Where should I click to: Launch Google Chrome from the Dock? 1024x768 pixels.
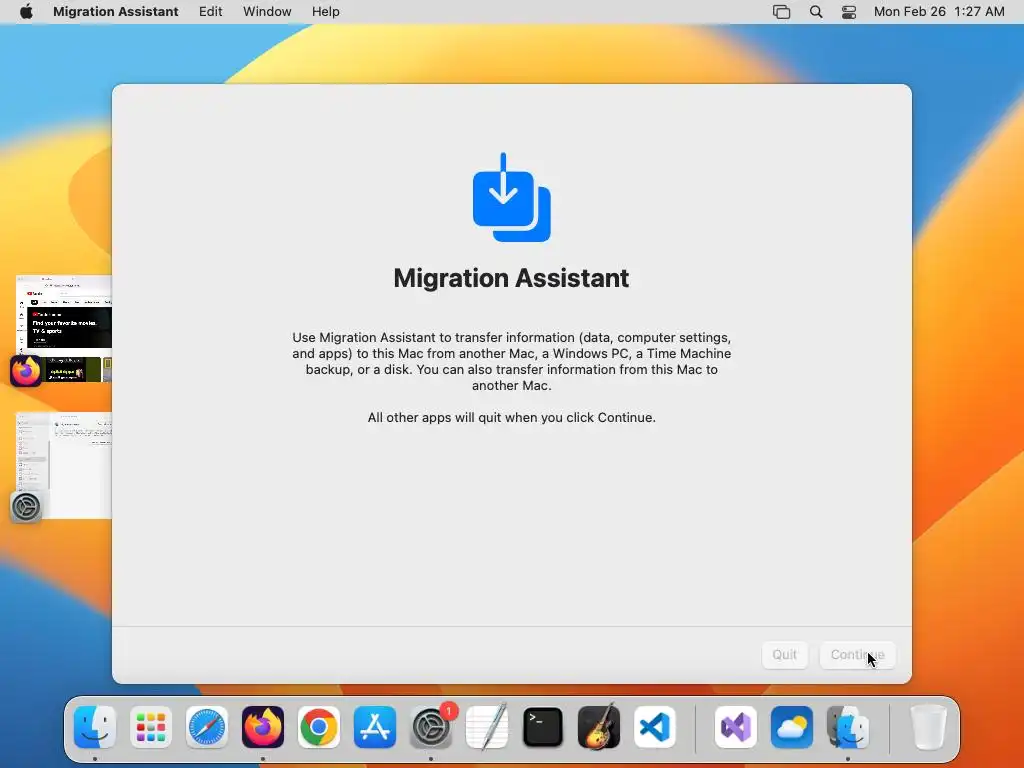click(319, 727)
